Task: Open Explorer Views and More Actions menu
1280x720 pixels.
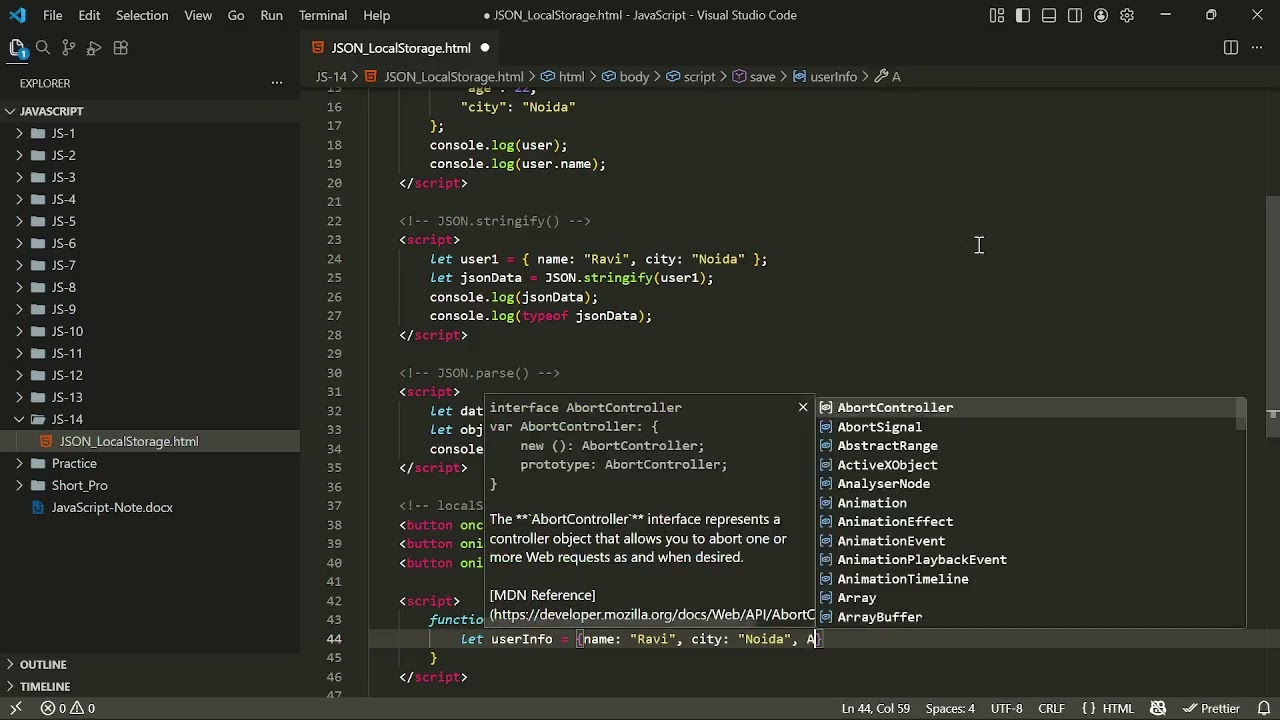Action: [x=277, y=83]
